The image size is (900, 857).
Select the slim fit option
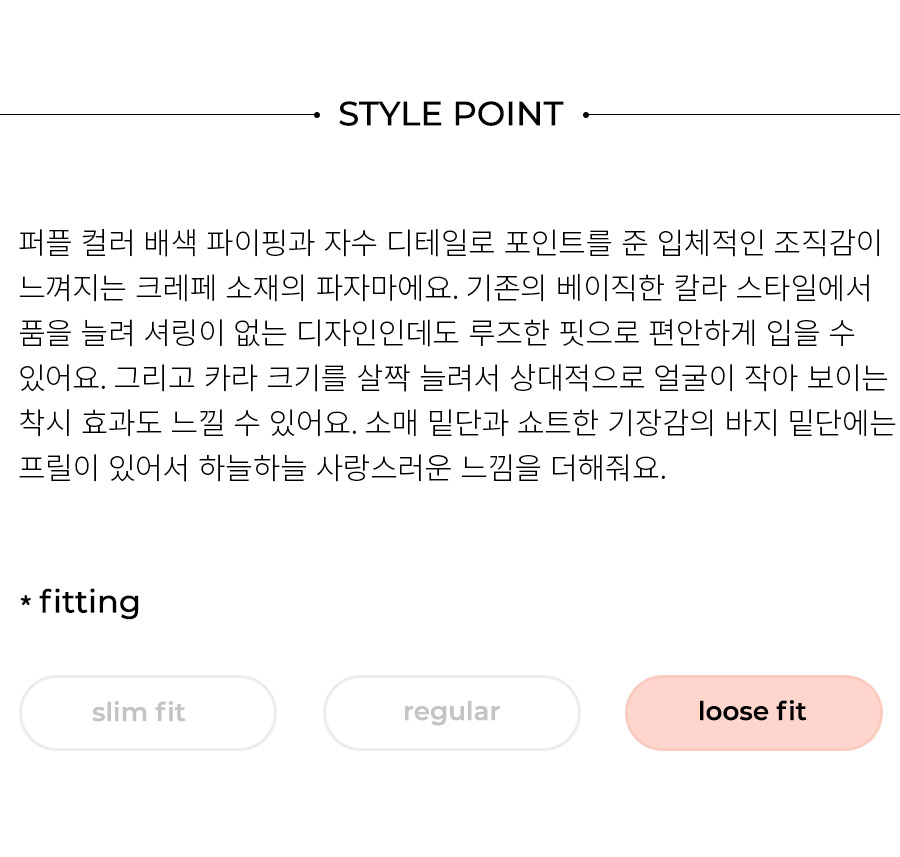pos(148,713)
